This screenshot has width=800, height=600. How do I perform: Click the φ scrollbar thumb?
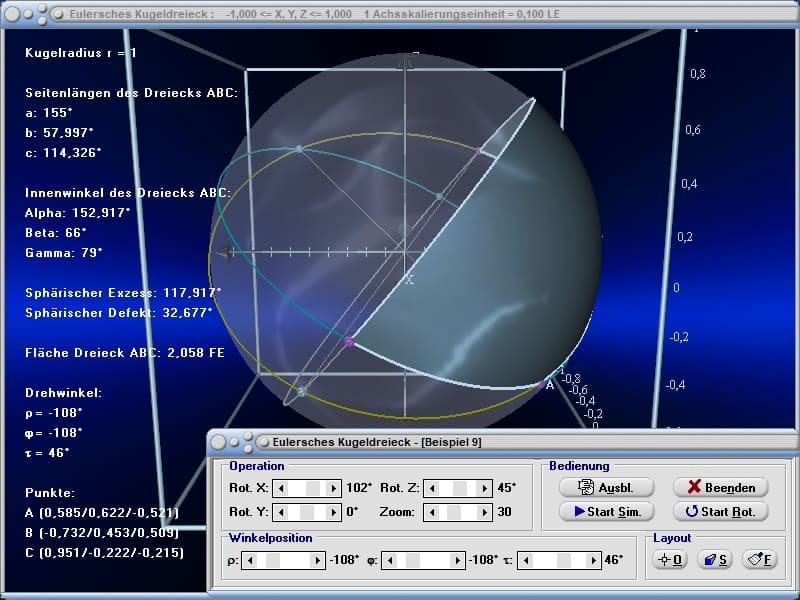413,561
